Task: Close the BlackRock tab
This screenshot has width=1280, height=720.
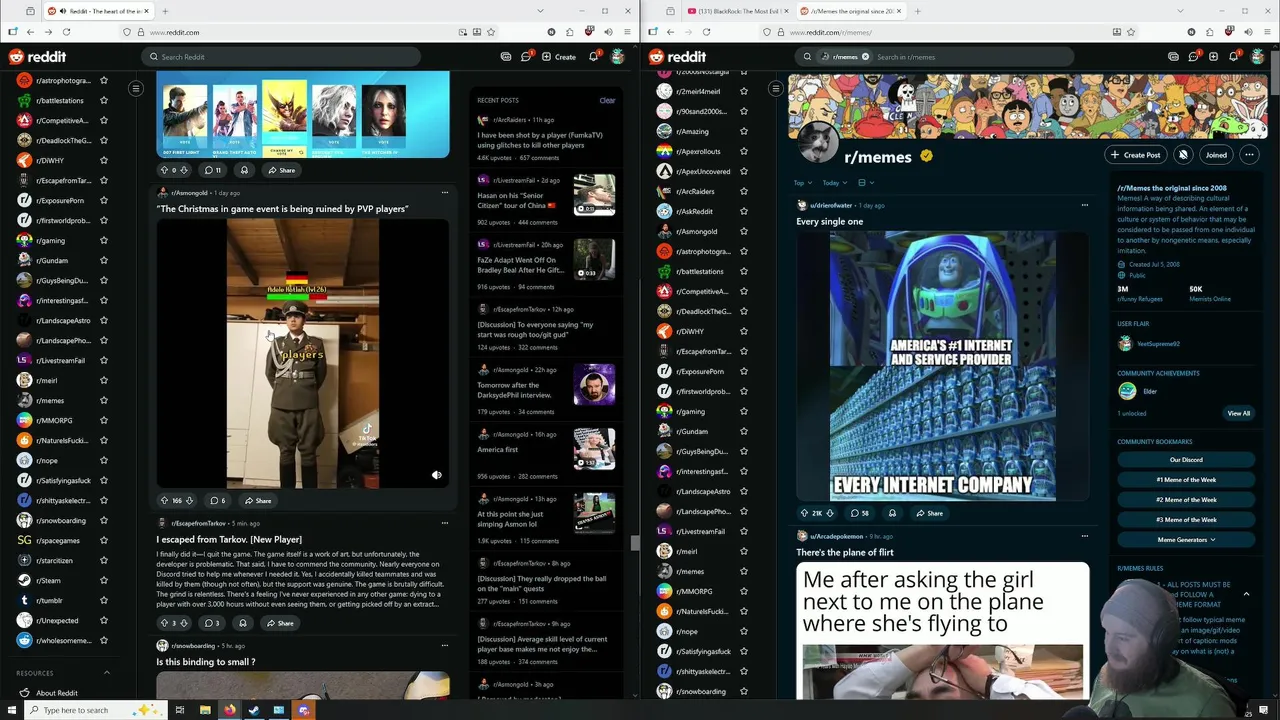Action: pyautogui.click(x=785, y=11)
